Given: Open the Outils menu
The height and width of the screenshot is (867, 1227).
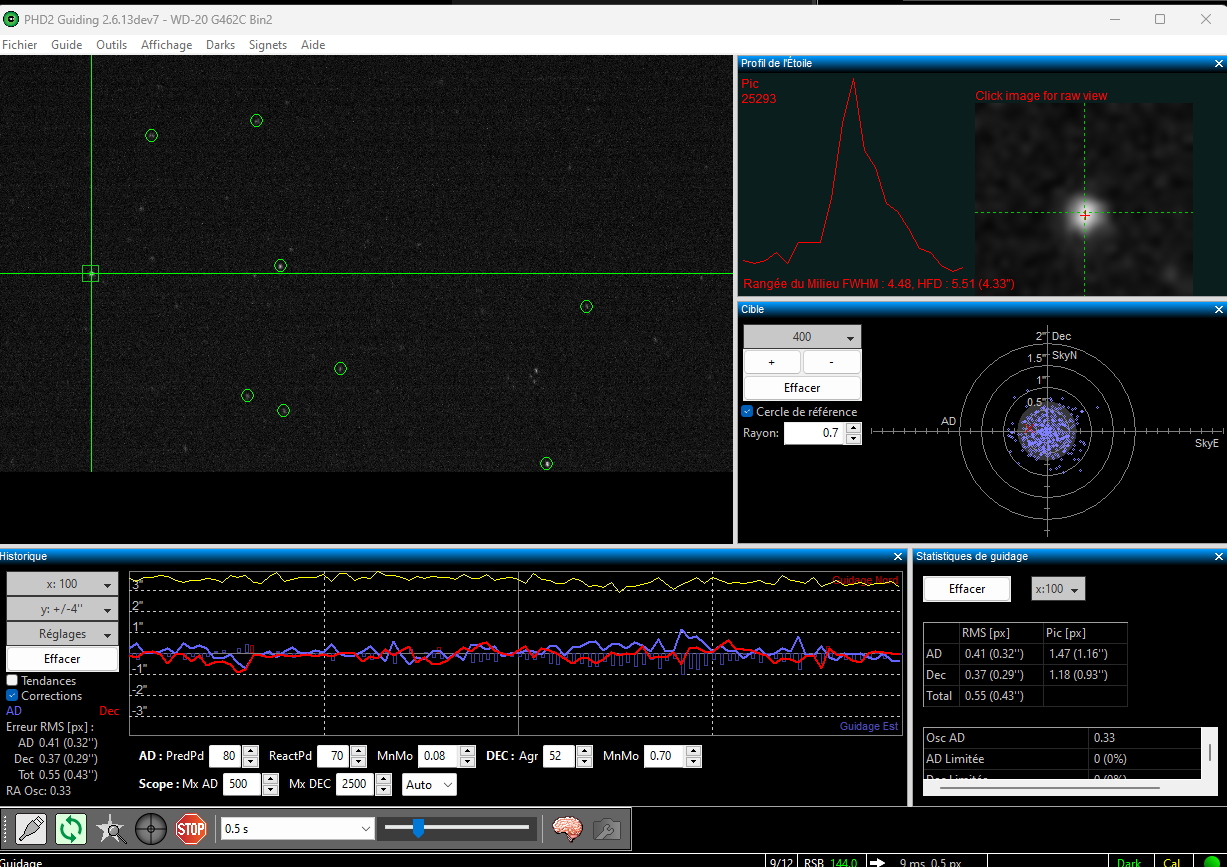Looking at the screenshot, I should pos(112,45).
